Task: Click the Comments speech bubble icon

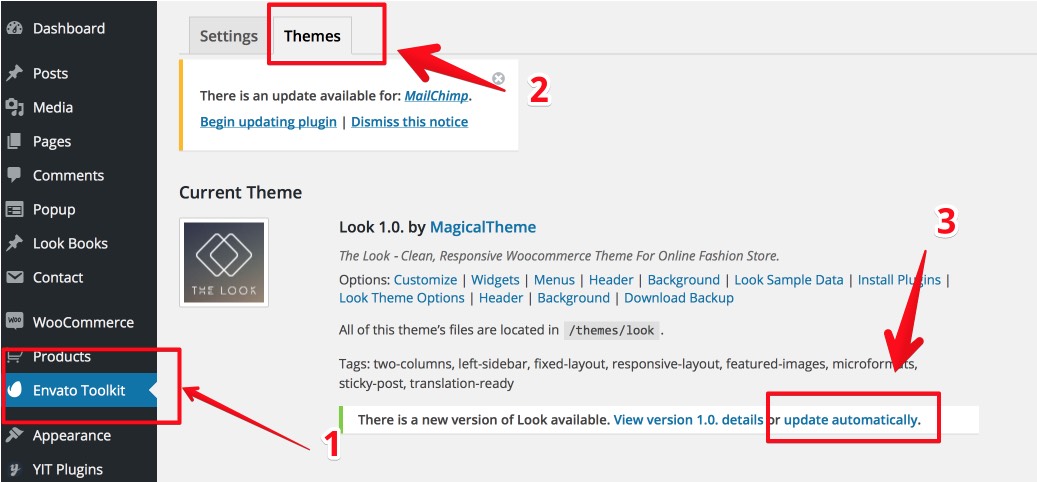Action: (15, 175)
